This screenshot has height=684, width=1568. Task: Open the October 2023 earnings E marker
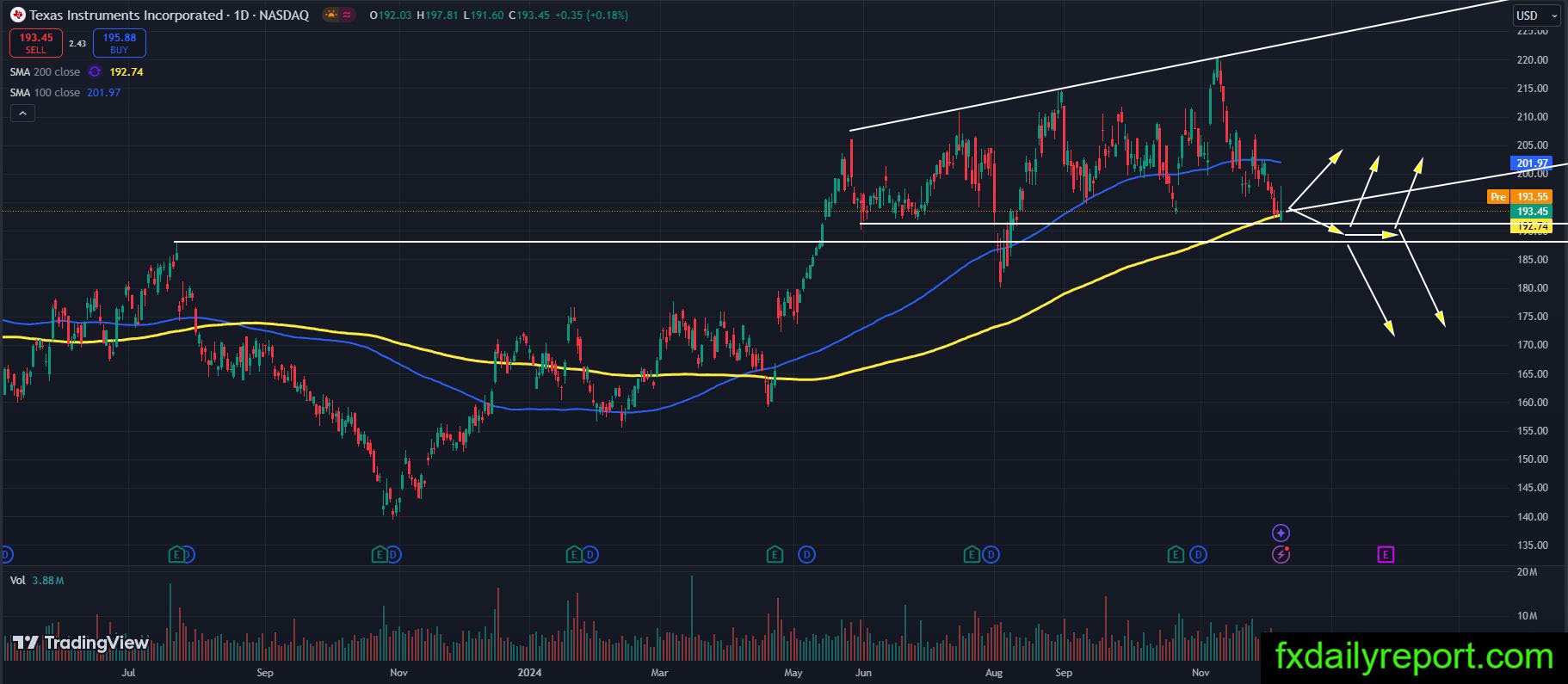pos(379,555)
